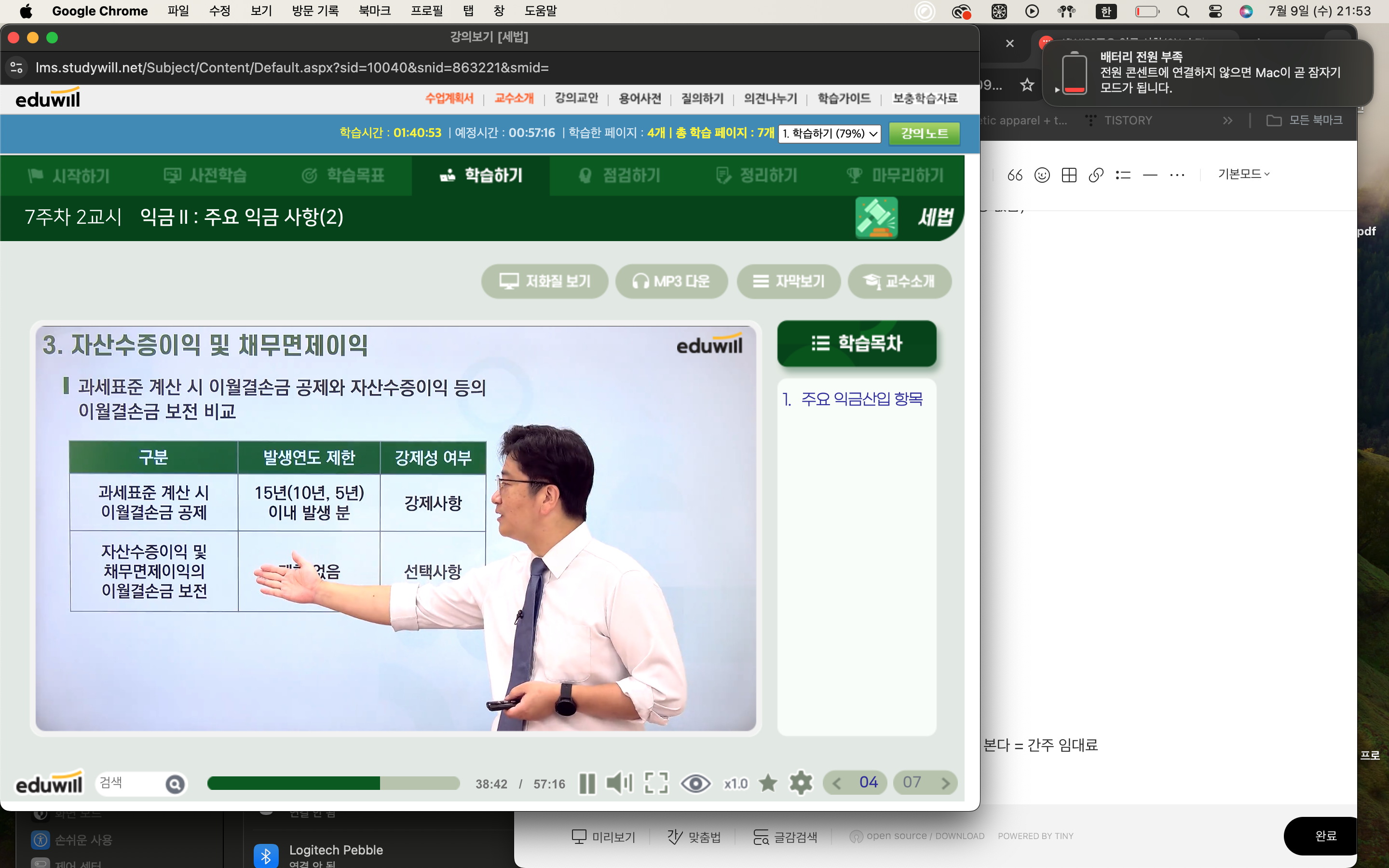The height and width of the screenshot is (868, 1389).
Task: Enter fullscreen video mode
Action: (656, 783)
